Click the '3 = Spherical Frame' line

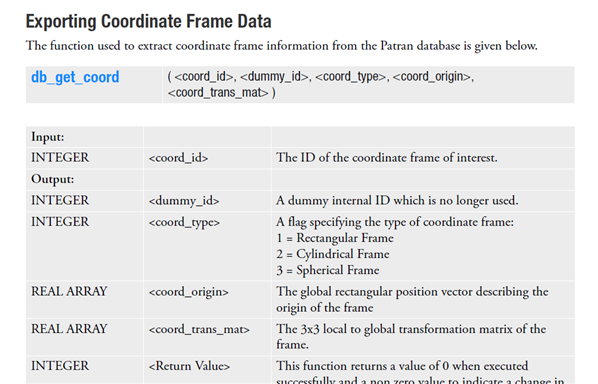(328, 270)
